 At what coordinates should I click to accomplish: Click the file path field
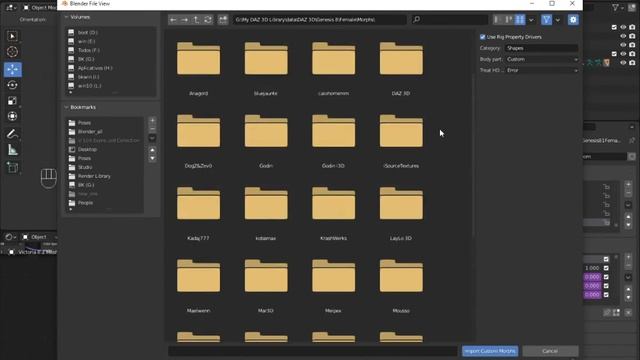click(x=320, y=20)
